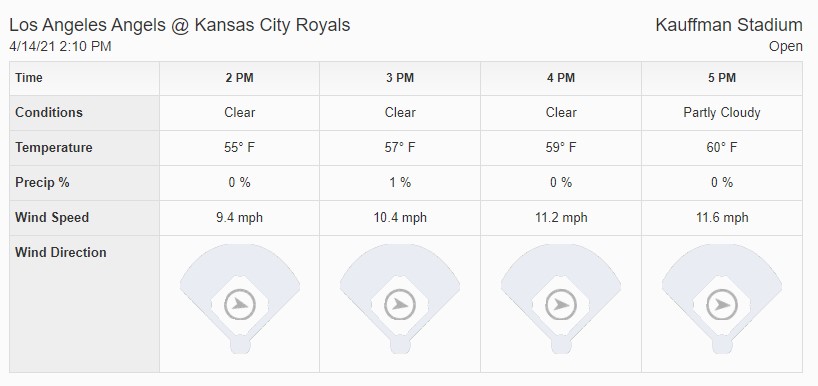Viewport: 818px width, 386px height.
Task: Click the 3 PM wind direction arrow icon
Action: click(x=400, y=305)
